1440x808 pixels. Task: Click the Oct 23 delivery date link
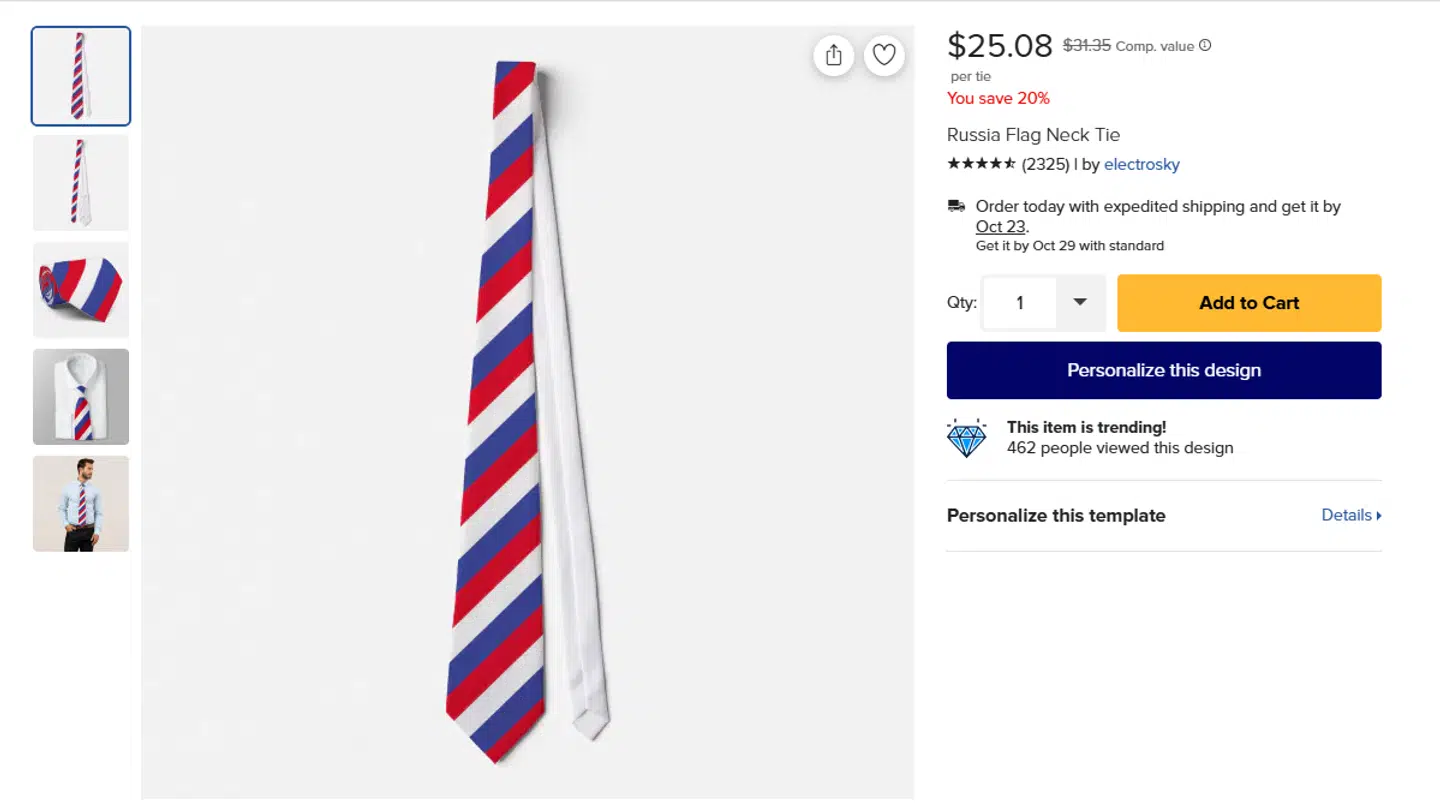(1000, 226)
